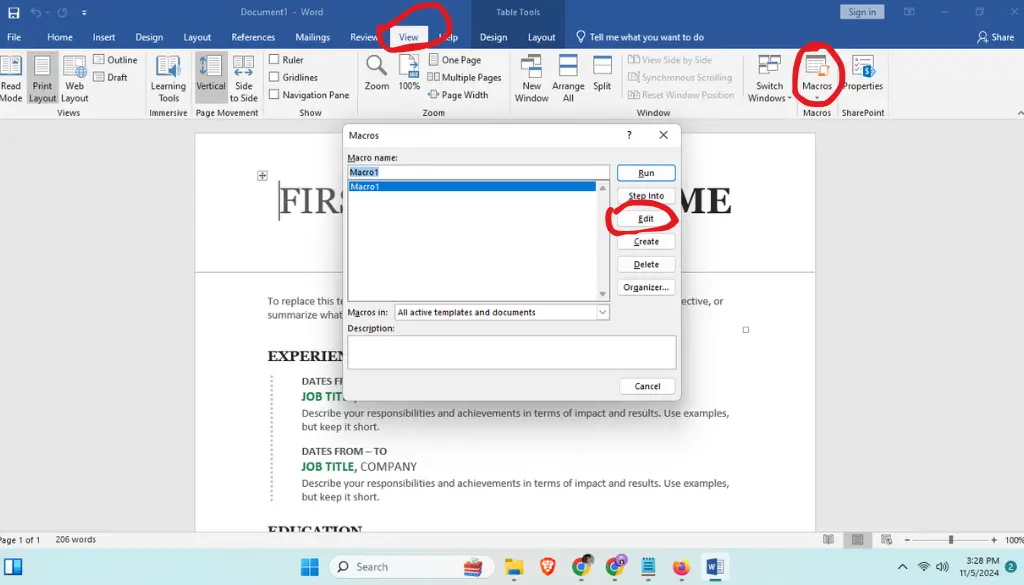Viewport: 1024px width, 585px height.
Task: Choose Side to Side page movement
Action: tap(244, 79)
